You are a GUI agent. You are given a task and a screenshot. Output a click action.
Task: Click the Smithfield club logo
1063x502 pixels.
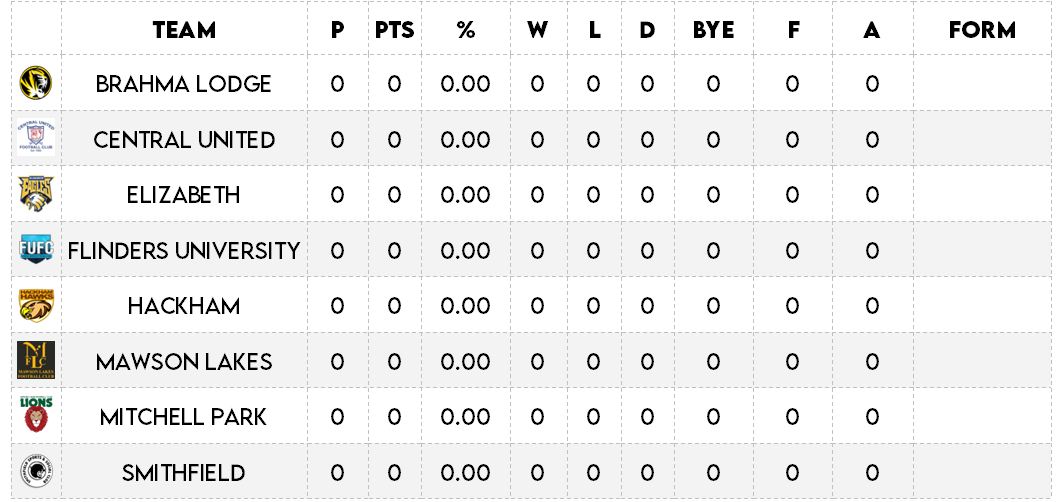[36, 471]
